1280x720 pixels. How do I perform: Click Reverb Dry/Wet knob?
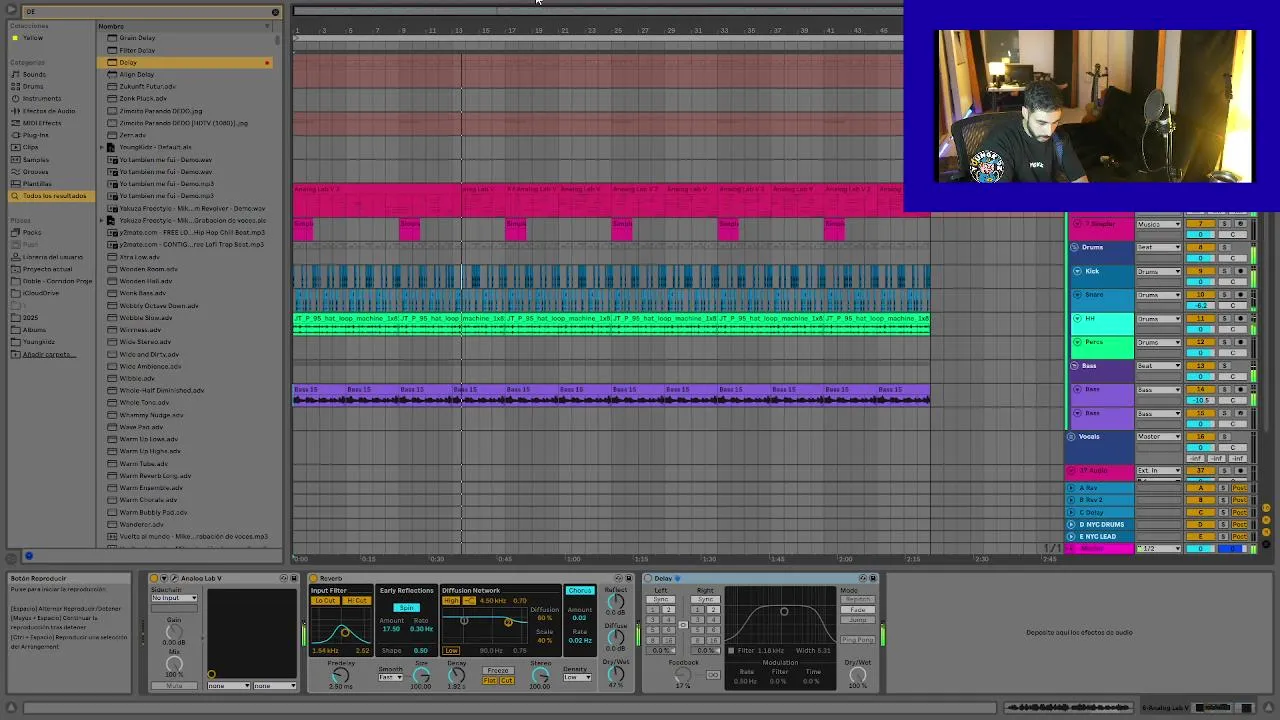click(x=616, y=672)
